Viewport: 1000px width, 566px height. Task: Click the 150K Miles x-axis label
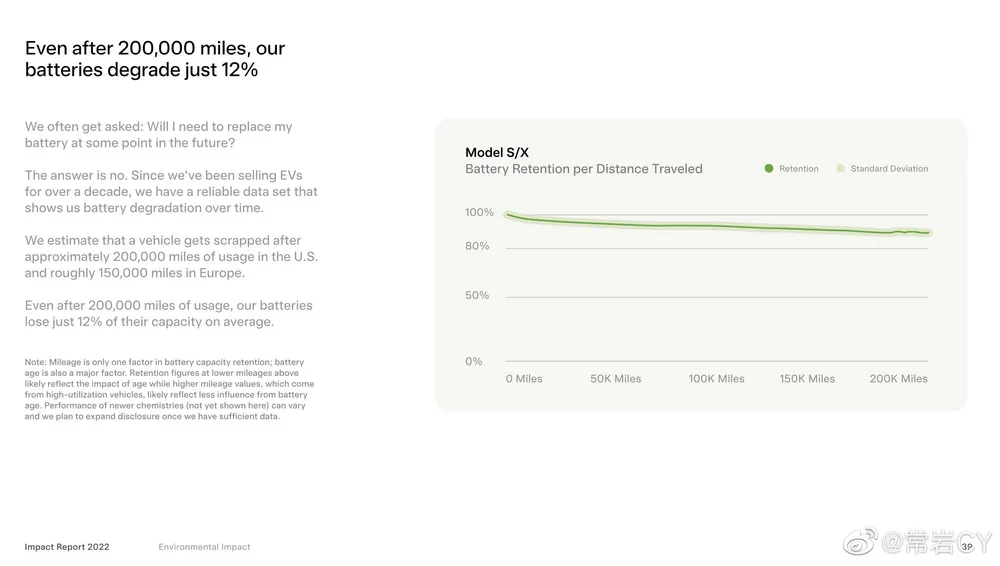pyautogui.click(x=807, y=379)
